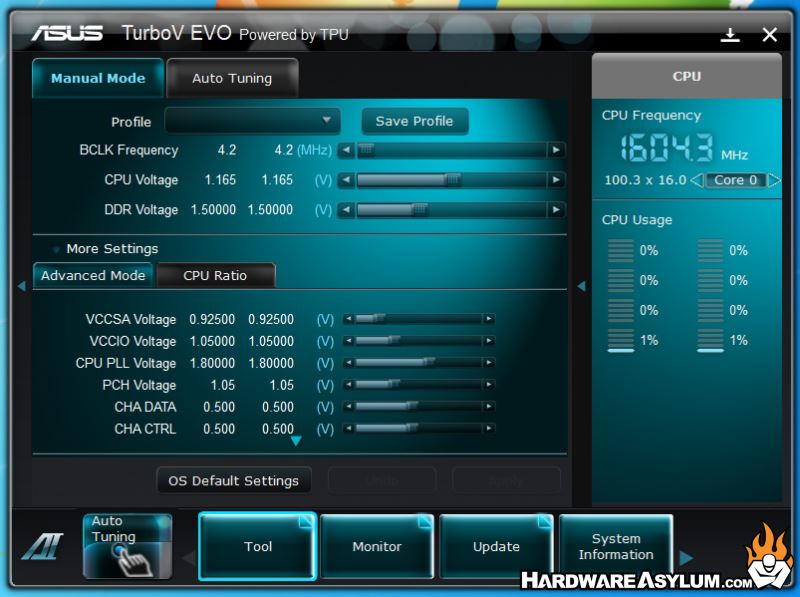Click the BCLK Frequency slider handle
Image resolution: width=800 pixels, height=597 pixels.
coord(365,150)
